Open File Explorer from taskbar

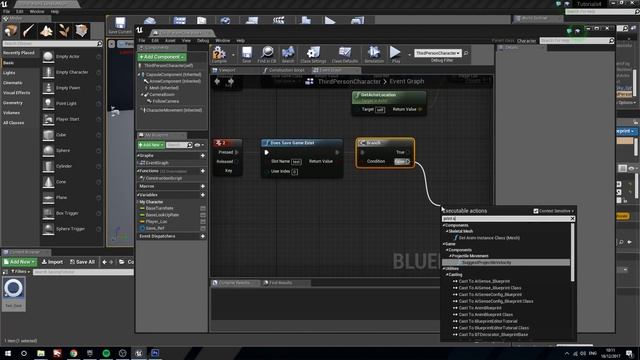(x=41, y=353)
